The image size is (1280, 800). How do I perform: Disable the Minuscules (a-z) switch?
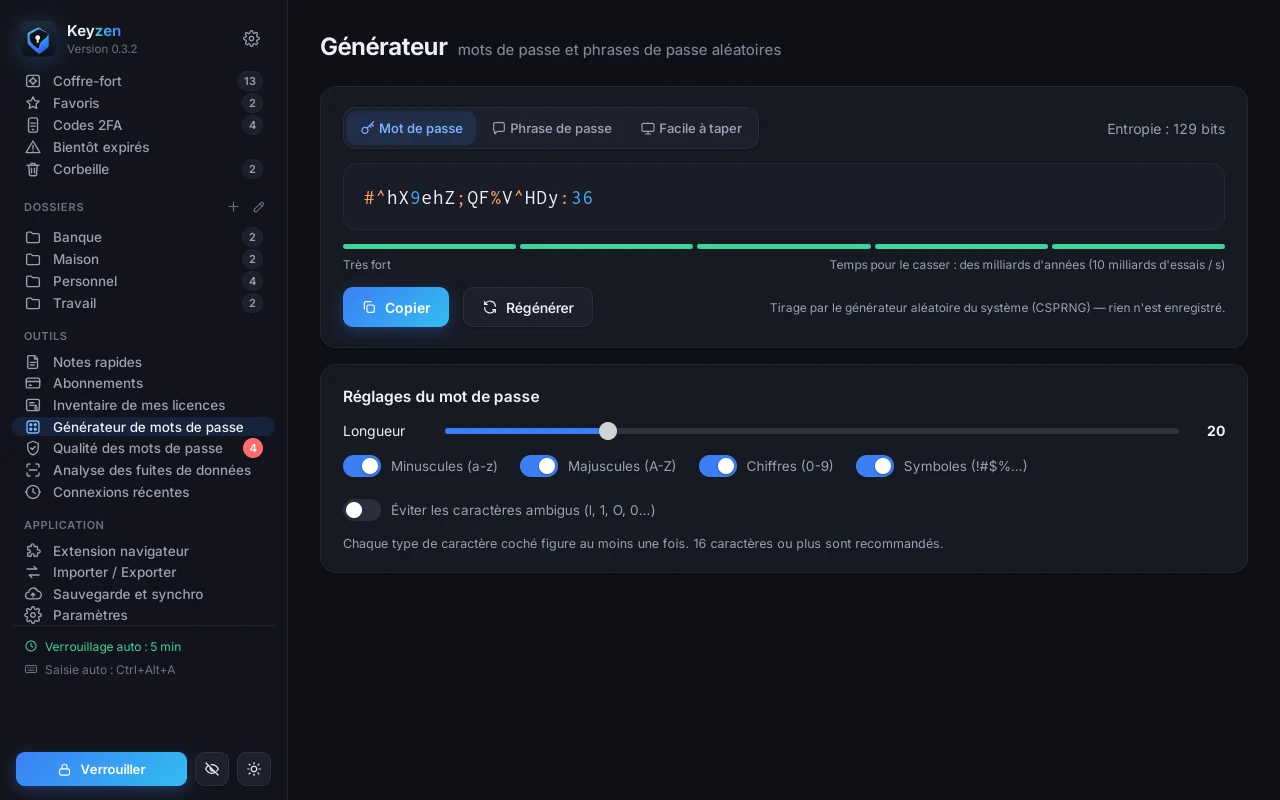(362, 466)
